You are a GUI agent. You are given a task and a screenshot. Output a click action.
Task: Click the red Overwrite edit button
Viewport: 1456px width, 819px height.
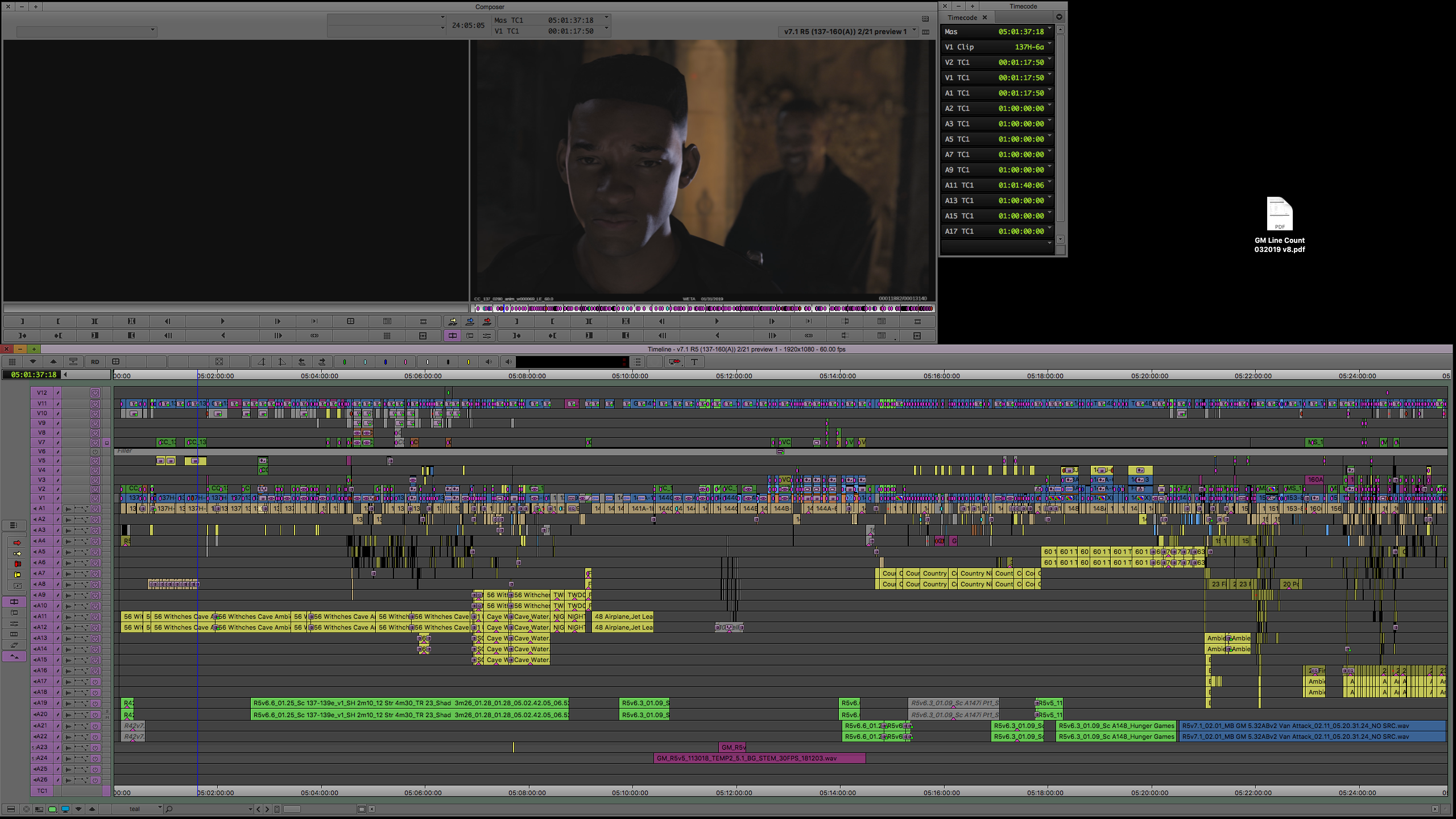click(487, 321)
